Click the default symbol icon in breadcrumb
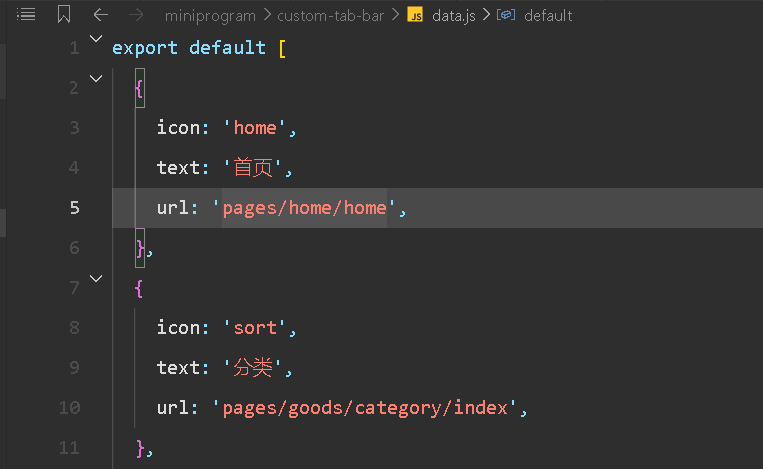 (506, 15)
